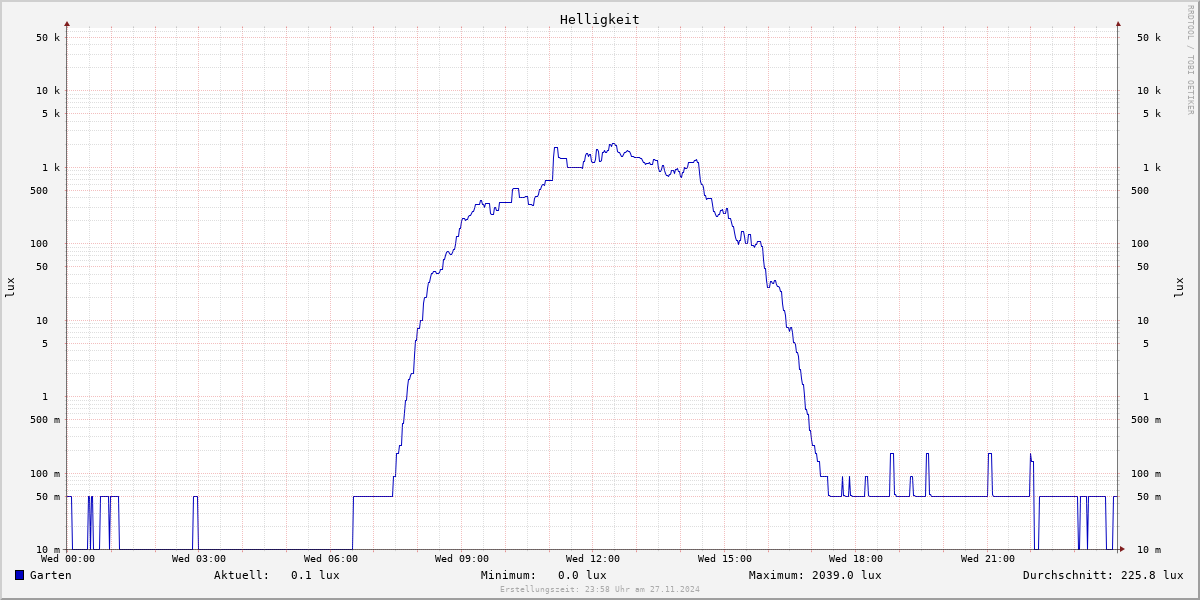1200x600 pixels.
Task: Click the '50 m' tick on left axis
Action: click(x=48, y=497)
